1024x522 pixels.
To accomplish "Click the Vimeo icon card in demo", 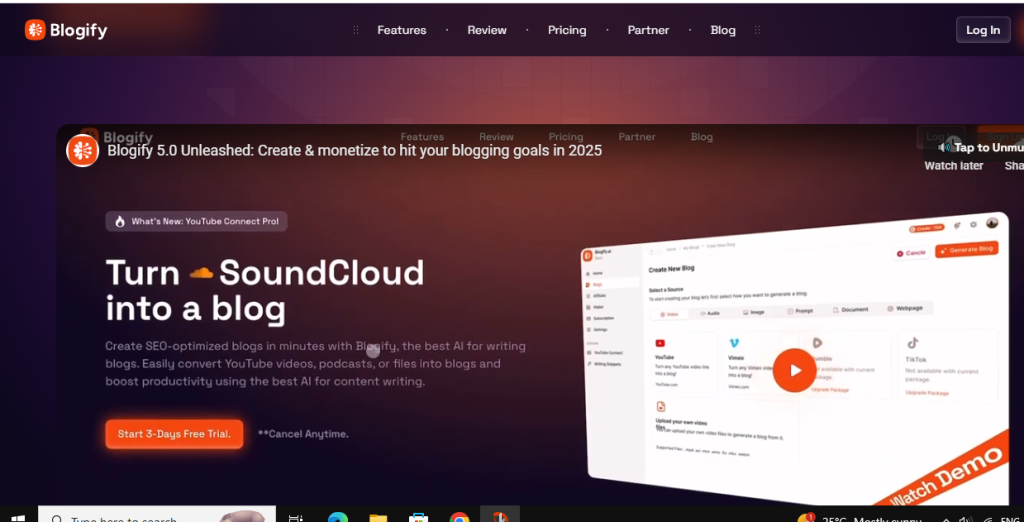I will pos(734,342).
